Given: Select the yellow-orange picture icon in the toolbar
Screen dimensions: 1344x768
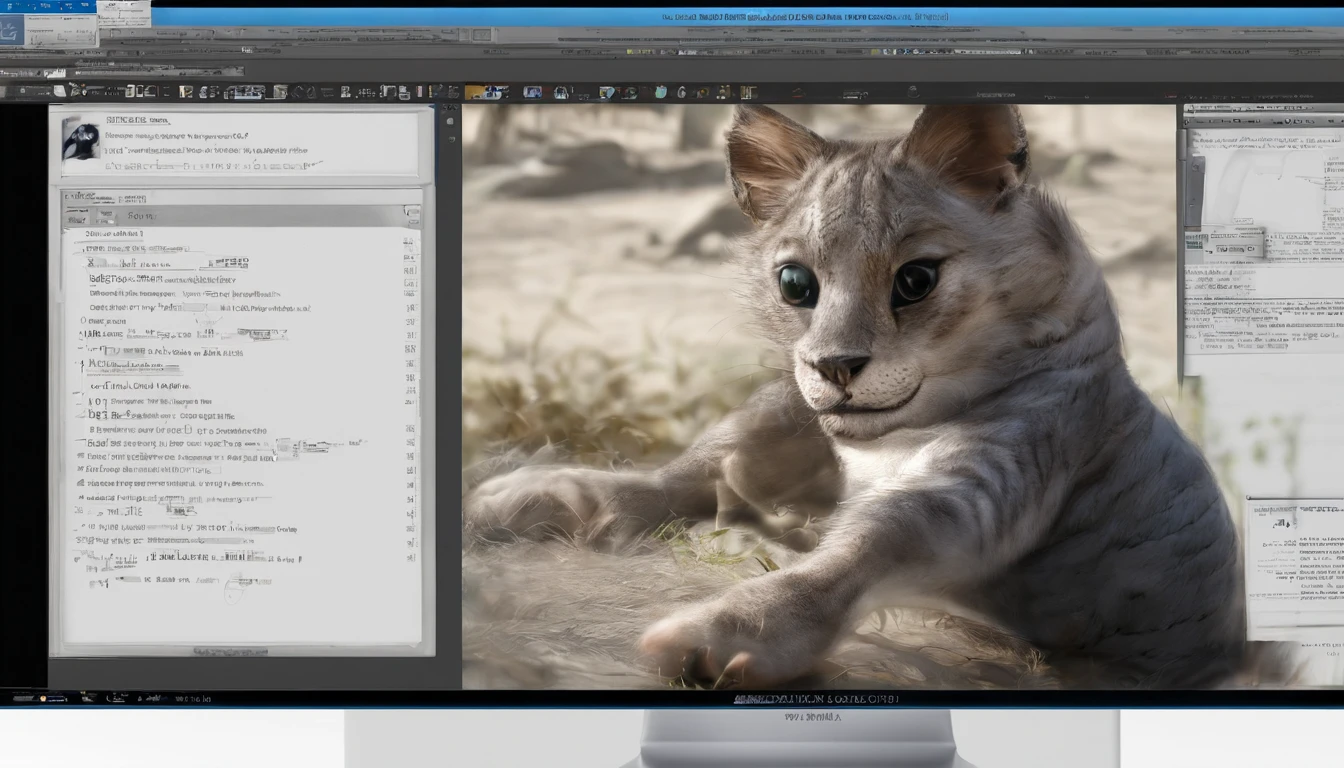Looking at the screenshot, I should (x=487, y=92).
